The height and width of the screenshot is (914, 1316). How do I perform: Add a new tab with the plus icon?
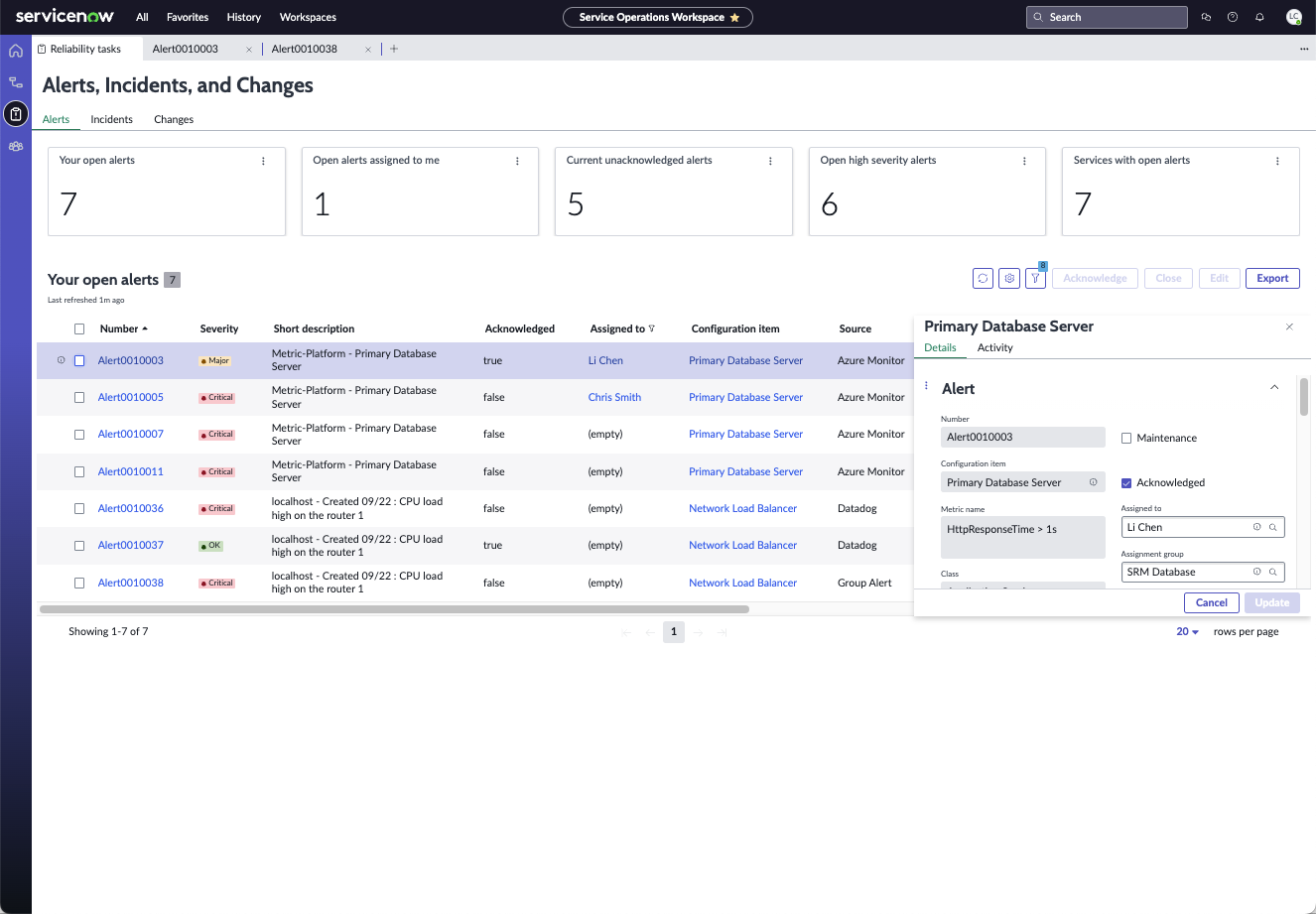pos(394,49)
